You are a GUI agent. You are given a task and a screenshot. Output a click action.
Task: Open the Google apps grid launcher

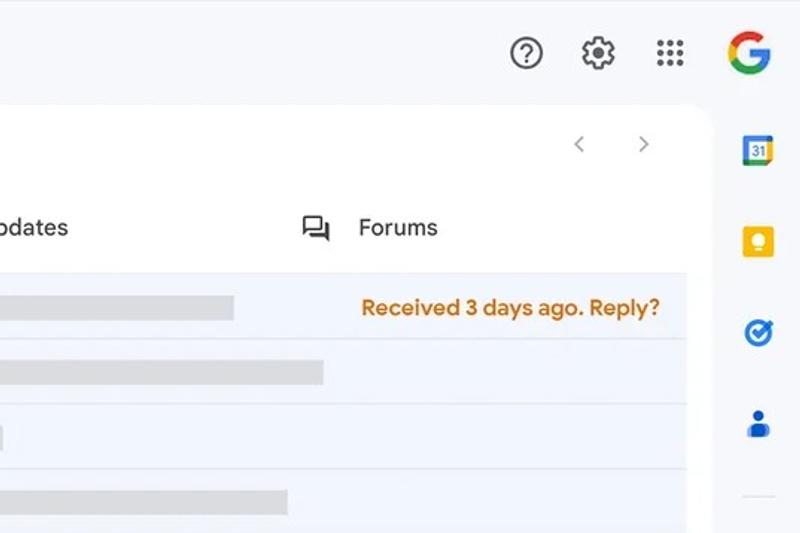[670, 53]
